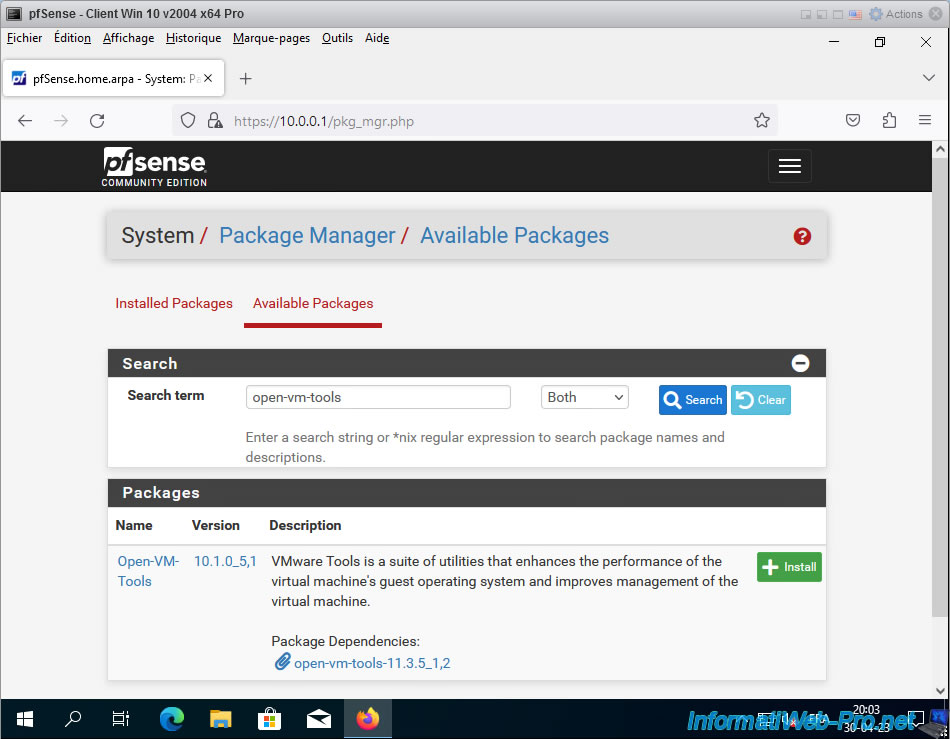Click the URL address bar
This screenshot has height=739, width=950.
click(x=473, y=121)
